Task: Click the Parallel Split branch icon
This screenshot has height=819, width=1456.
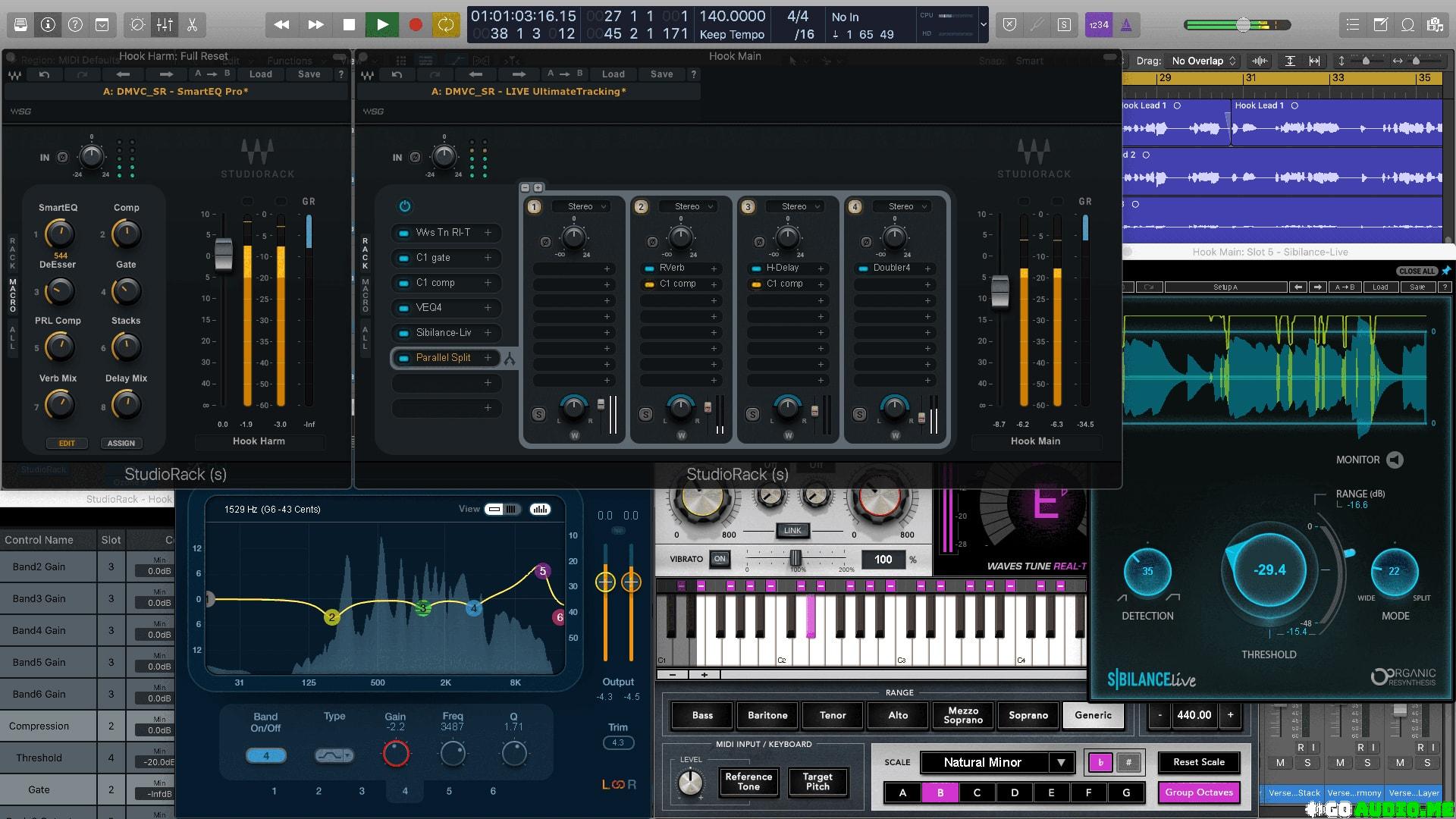Action: point(510,359)
